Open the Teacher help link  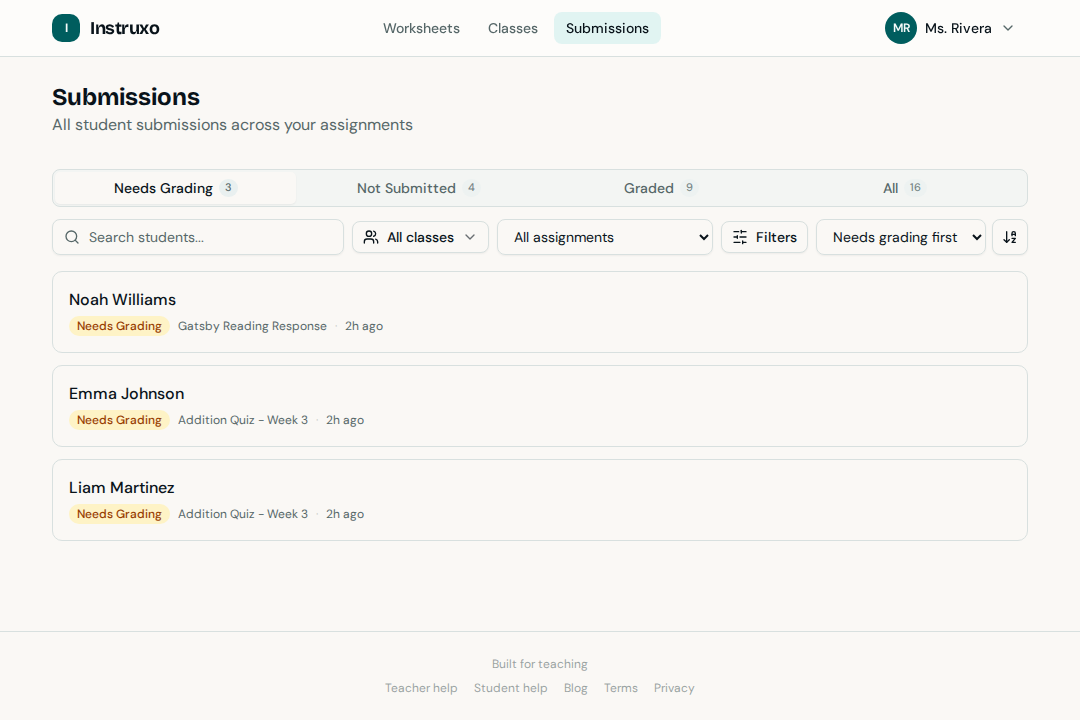(x=421, y=688)
